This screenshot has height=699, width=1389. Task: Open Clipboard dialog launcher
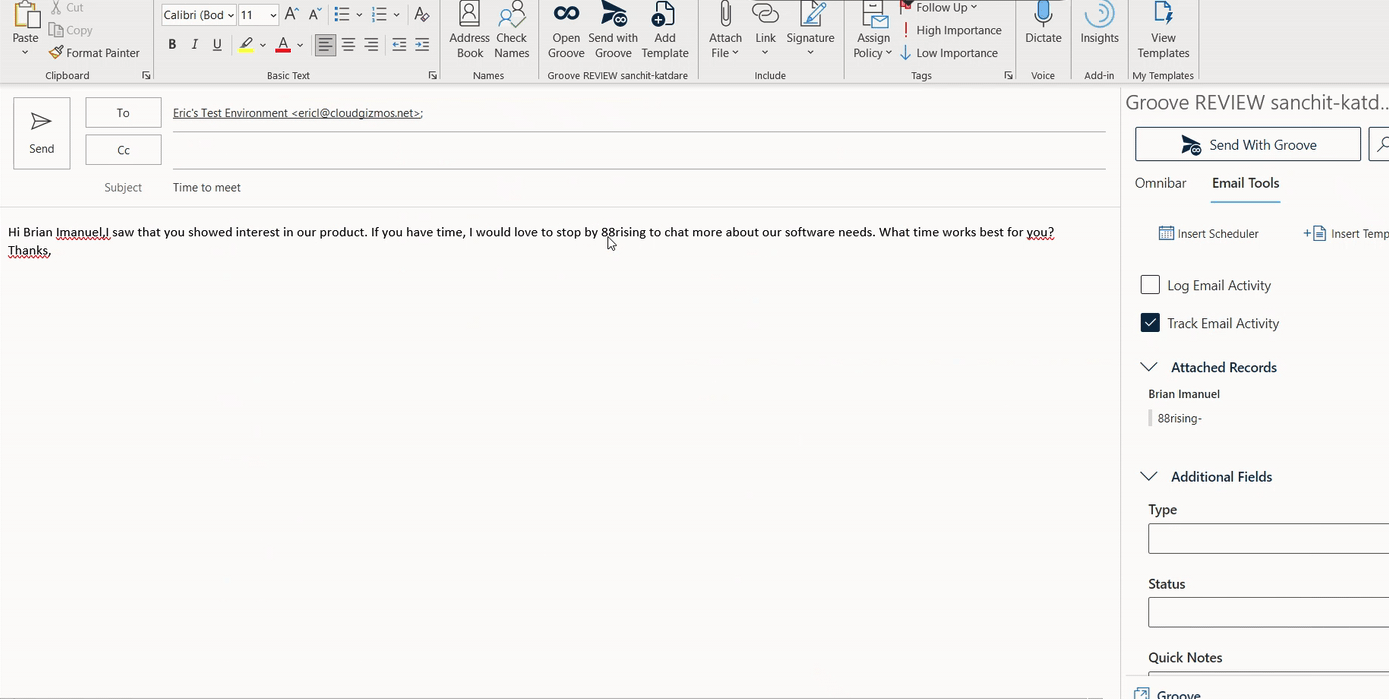pos(146,76)
